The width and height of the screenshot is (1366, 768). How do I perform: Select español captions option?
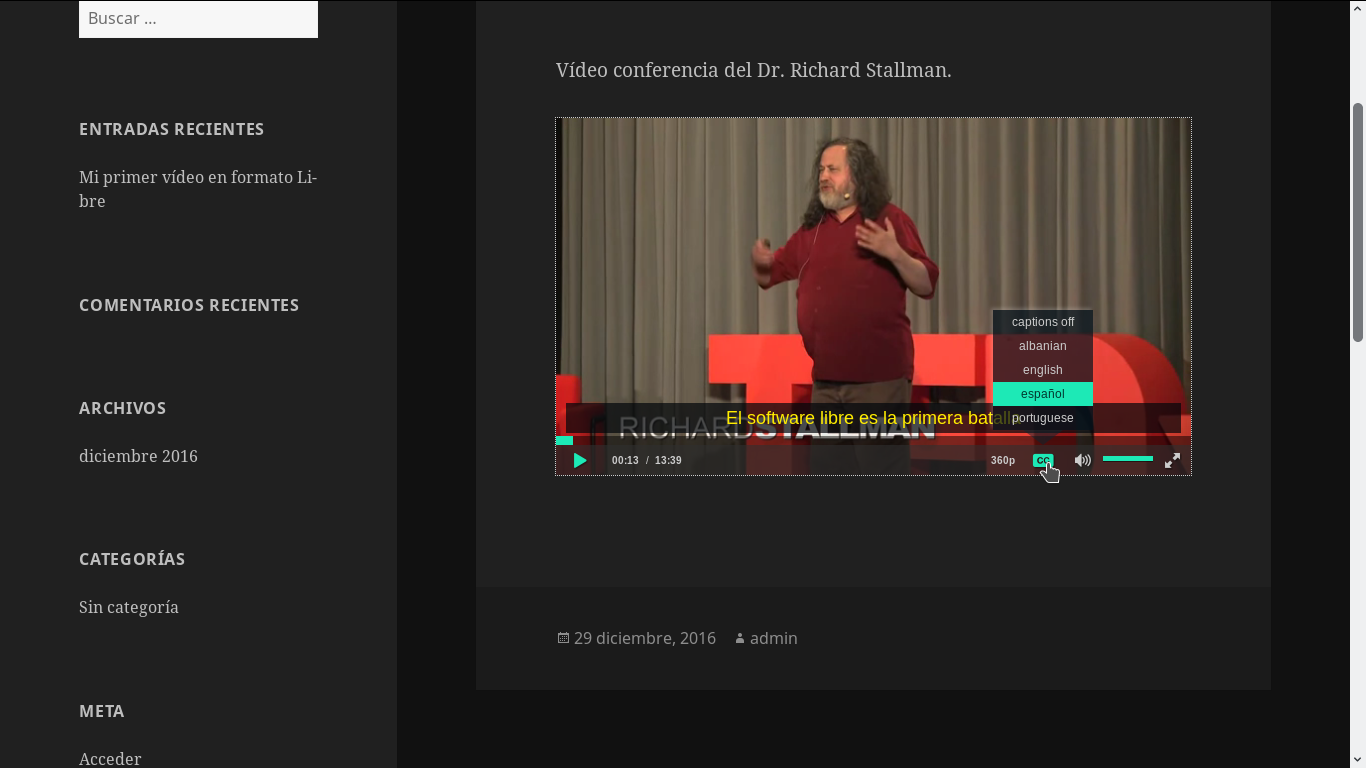(1043, 394)
